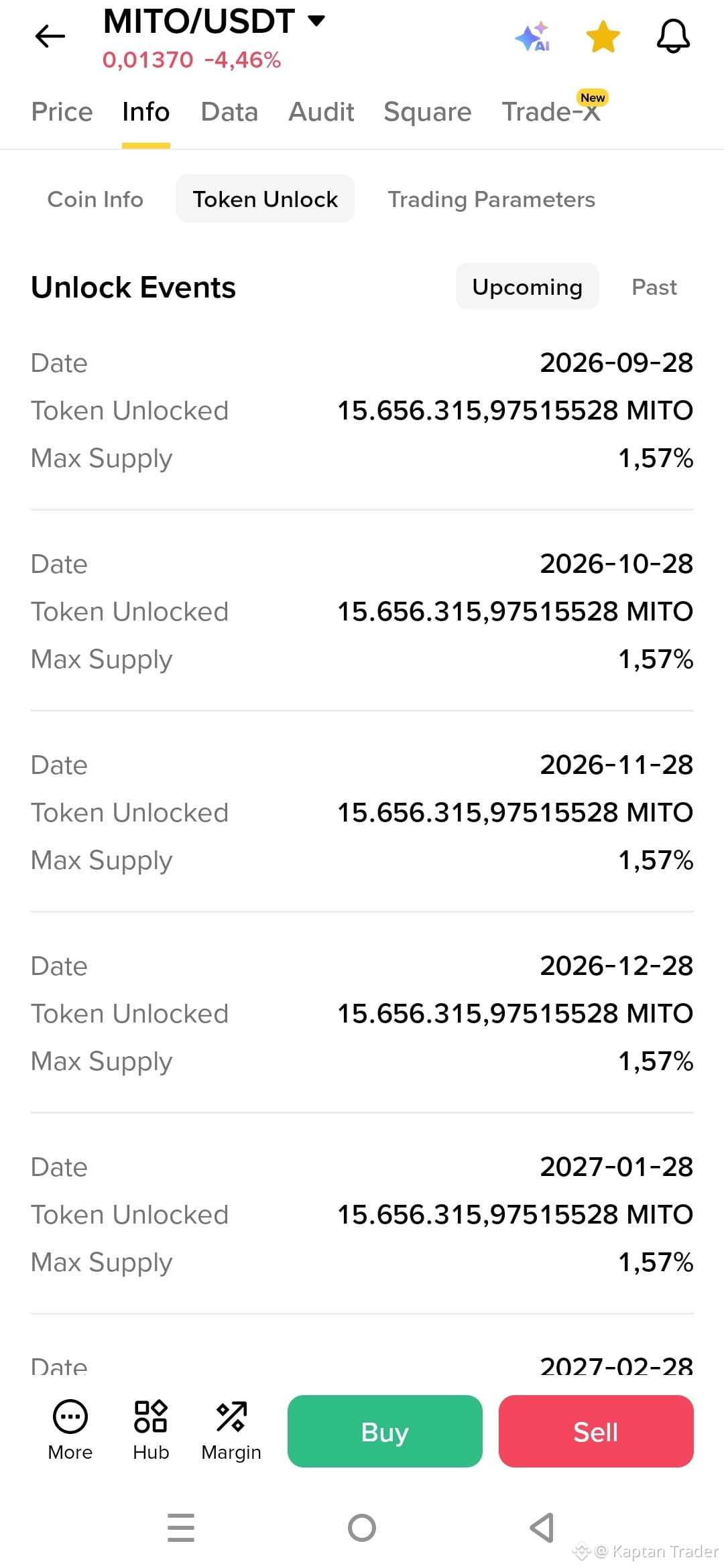Tap Android back triangle button

tap(542, 1528)
